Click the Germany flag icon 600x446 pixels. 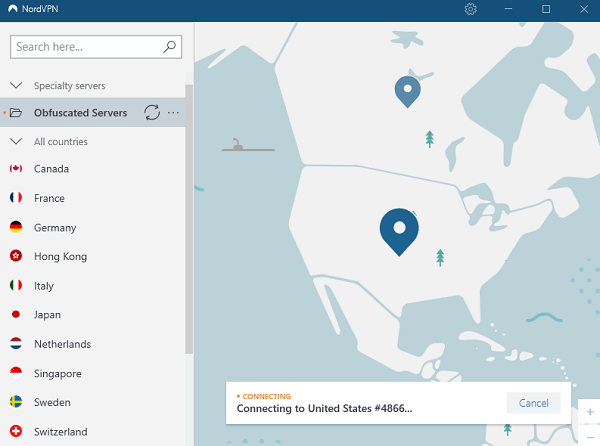[x=16, y=227]
